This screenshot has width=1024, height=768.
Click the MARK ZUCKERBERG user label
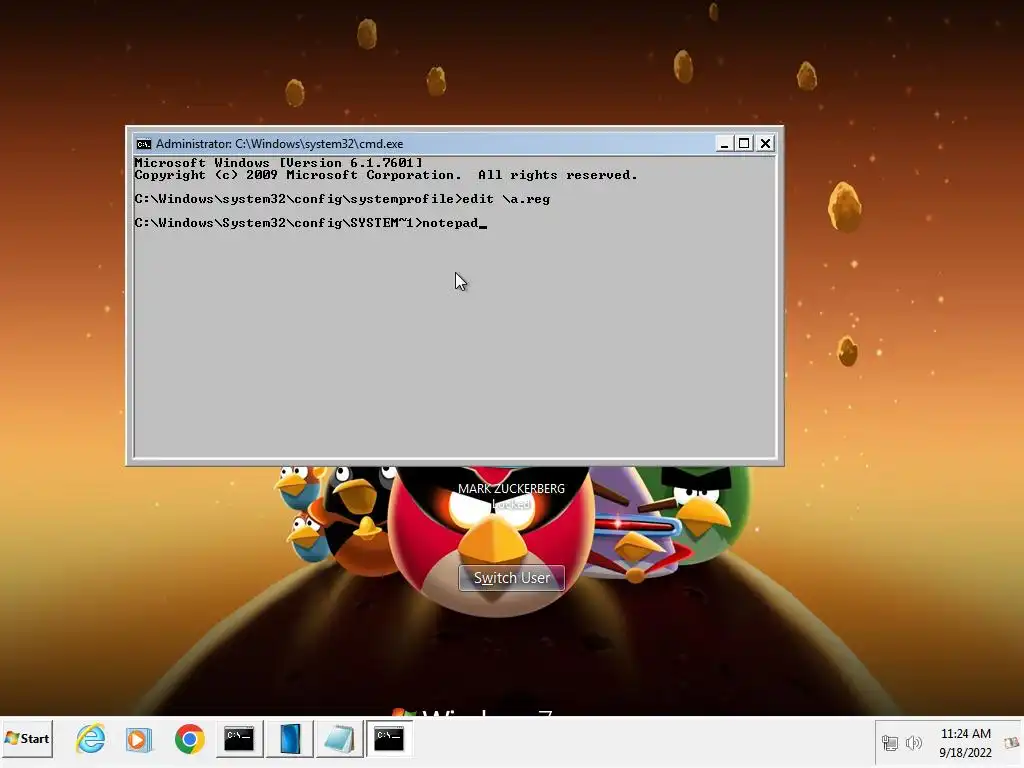(x=511, y=488)
